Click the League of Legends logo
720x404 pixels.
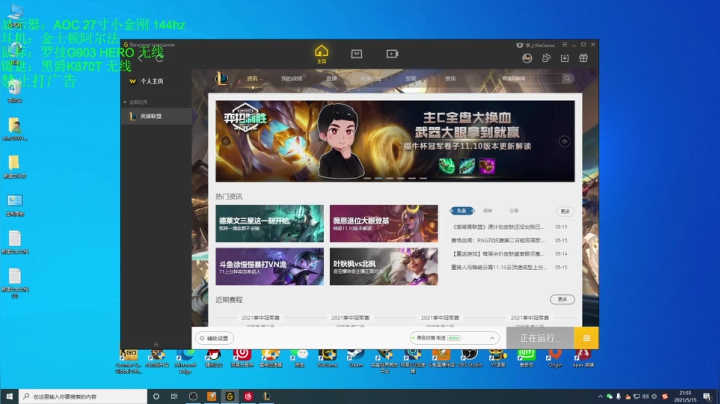pyautogui.click(x=221, y=79)
